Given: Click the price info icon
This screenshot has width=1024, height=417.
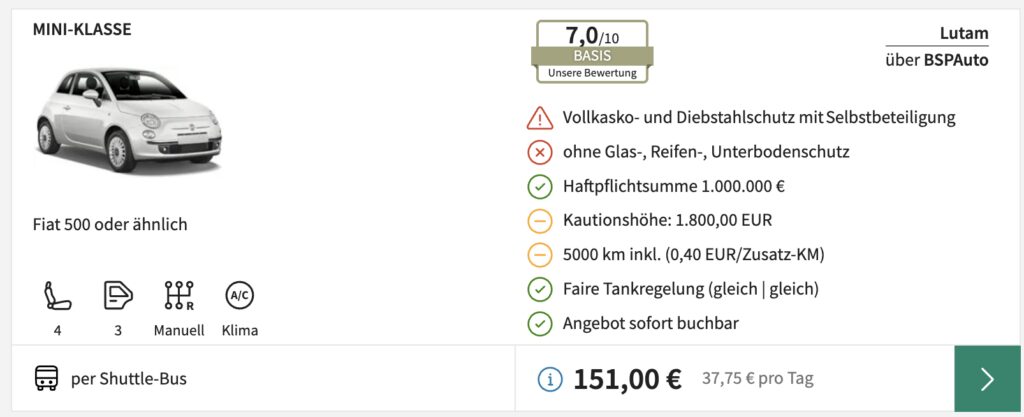Looking at the screenshot, I should pos(549,380).
